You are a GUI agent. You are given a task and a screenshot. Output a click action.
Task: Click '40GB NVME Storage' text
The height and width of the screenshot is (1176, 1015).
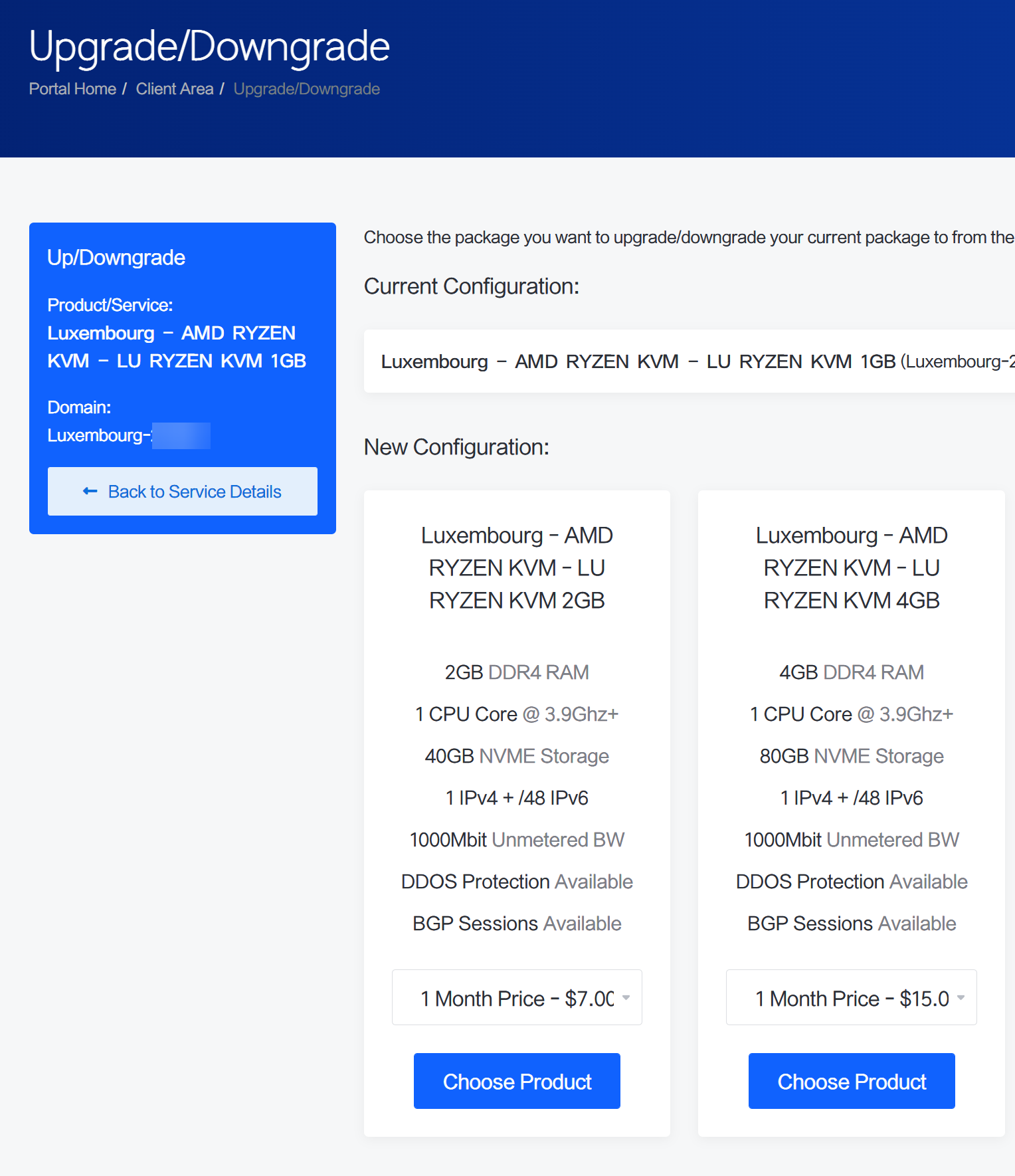tap(517, 756)
